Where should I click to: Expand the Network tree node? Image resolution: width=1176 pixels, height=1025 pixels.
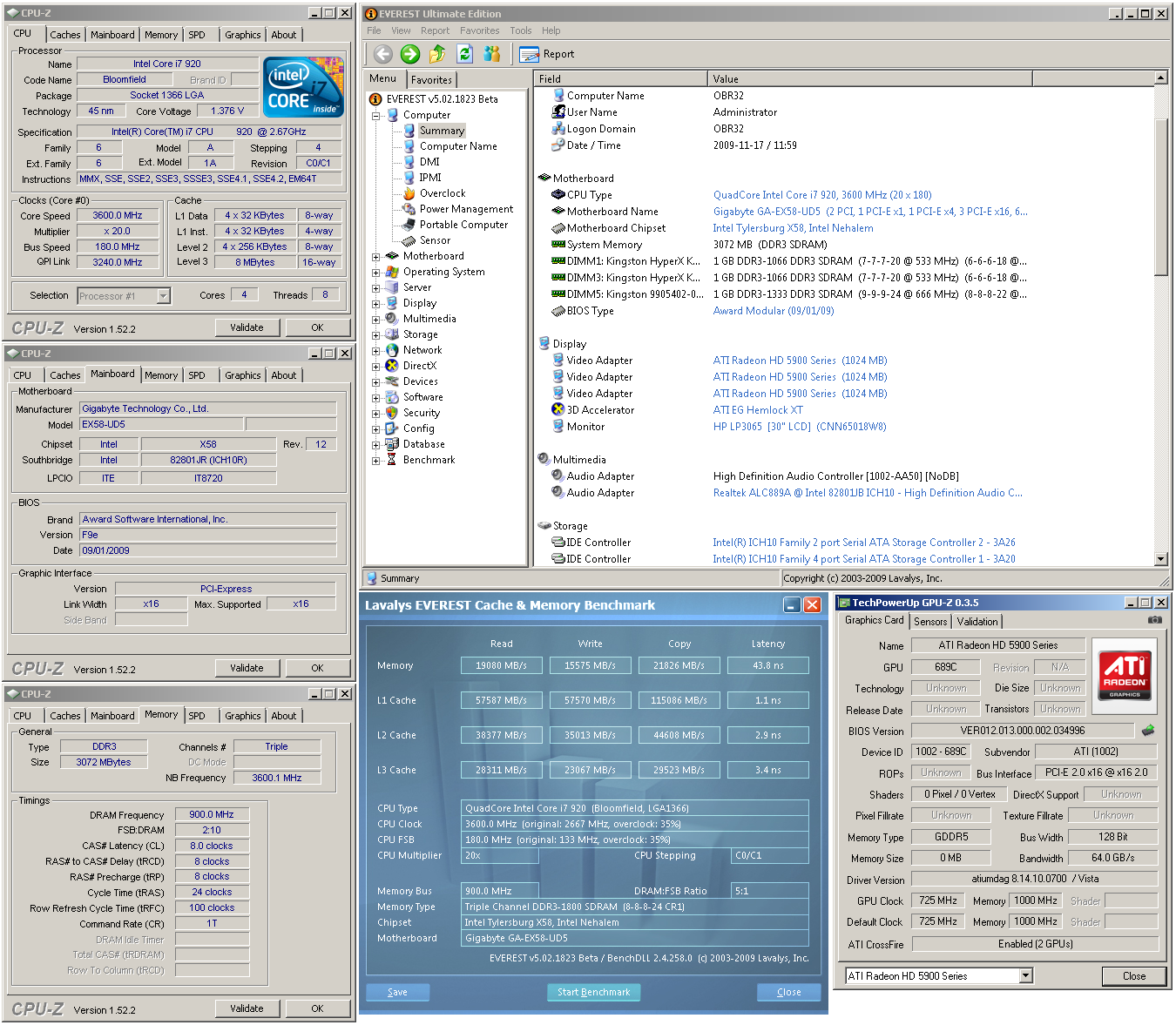click(375, 350)
